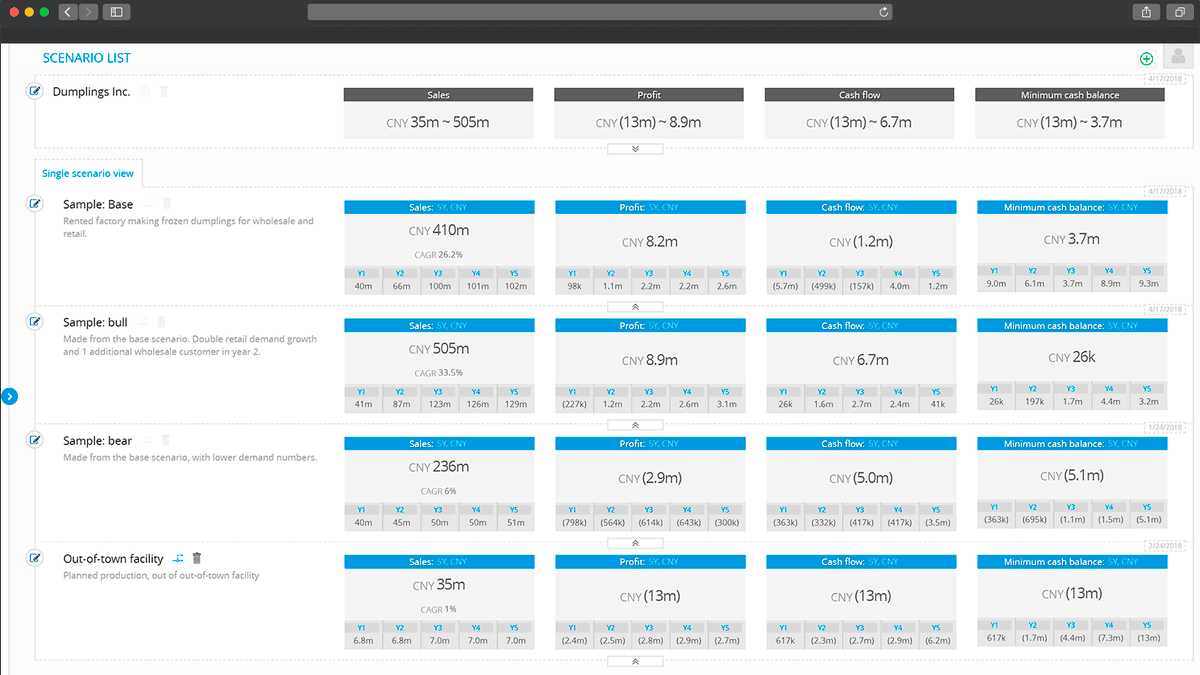Edit the Dumplings Inc. company entry

36,91
